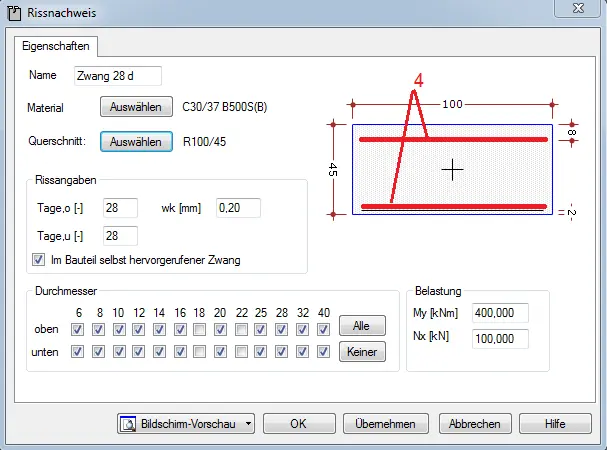Click the My [kNm] input field

pyautogui.click(x=500, y=313)
